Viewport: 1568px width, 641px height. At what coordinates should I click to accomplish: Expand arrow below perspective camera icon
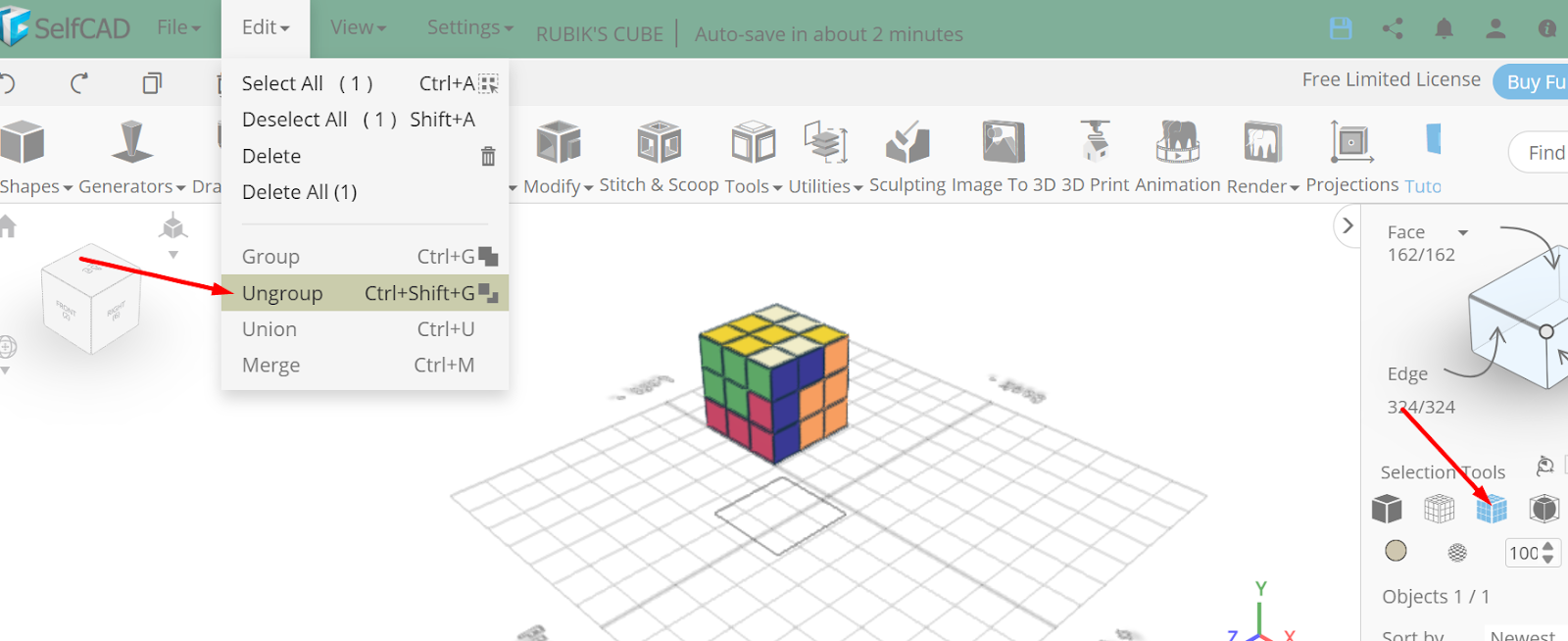(173, 255)
